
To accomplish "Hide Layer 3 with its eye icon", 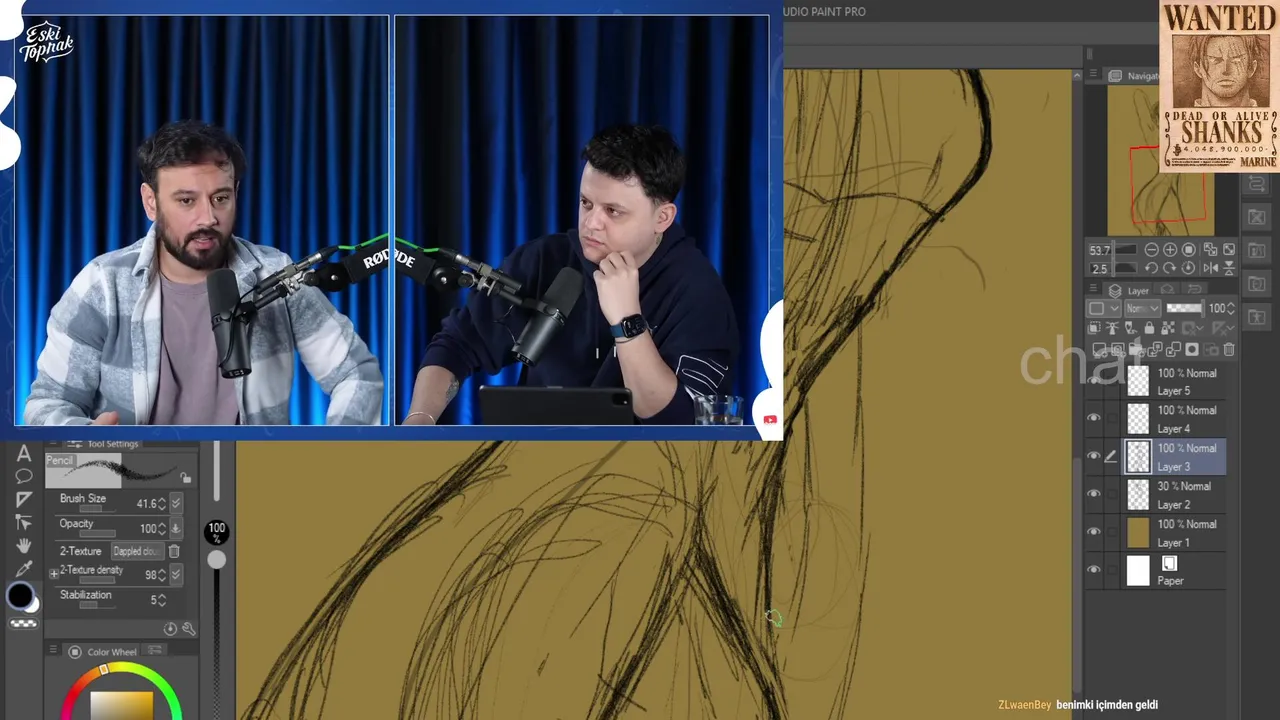I will (x=1094, y=456).
